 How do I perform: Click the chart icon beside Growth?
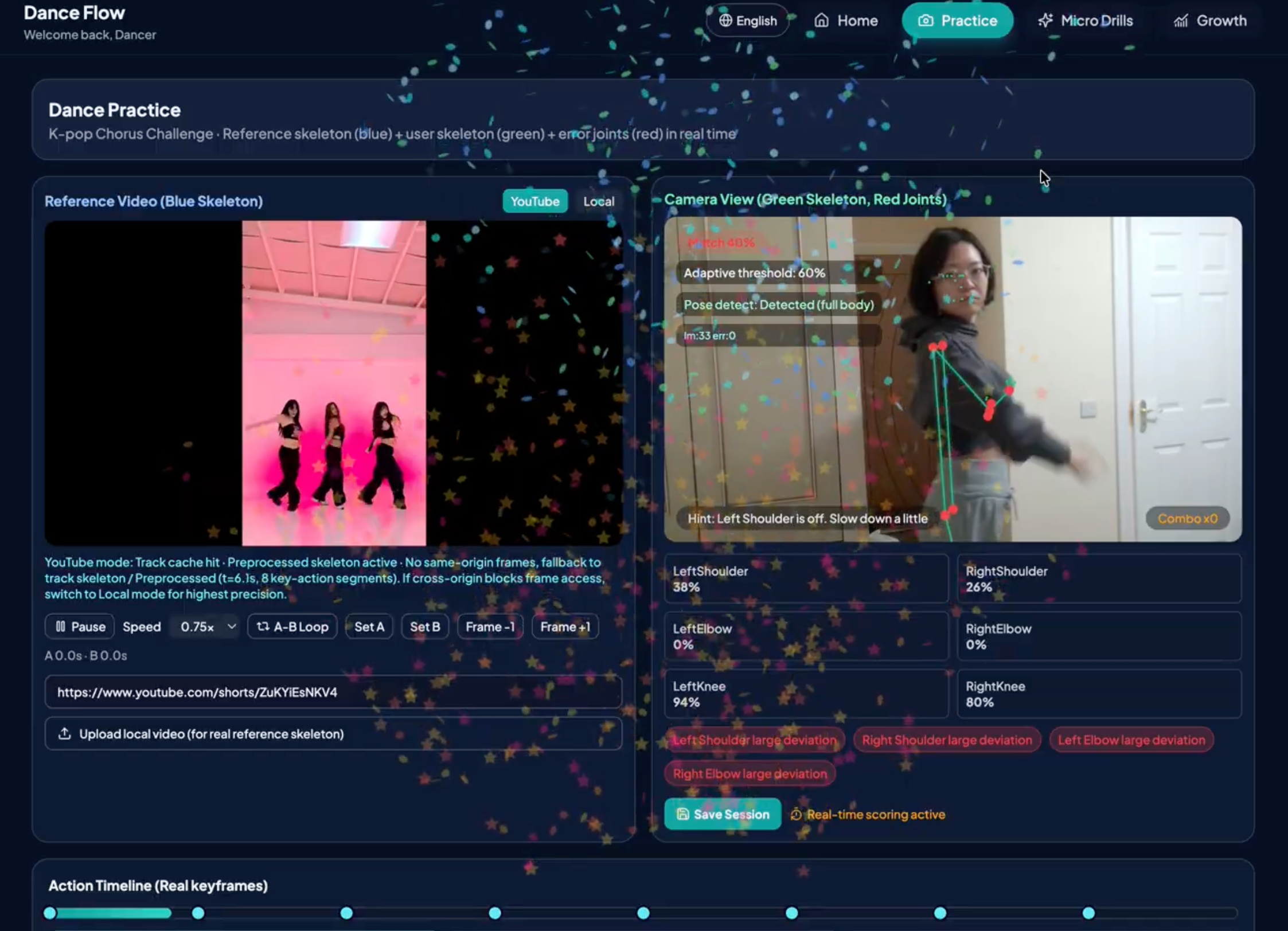(1180, 21)
